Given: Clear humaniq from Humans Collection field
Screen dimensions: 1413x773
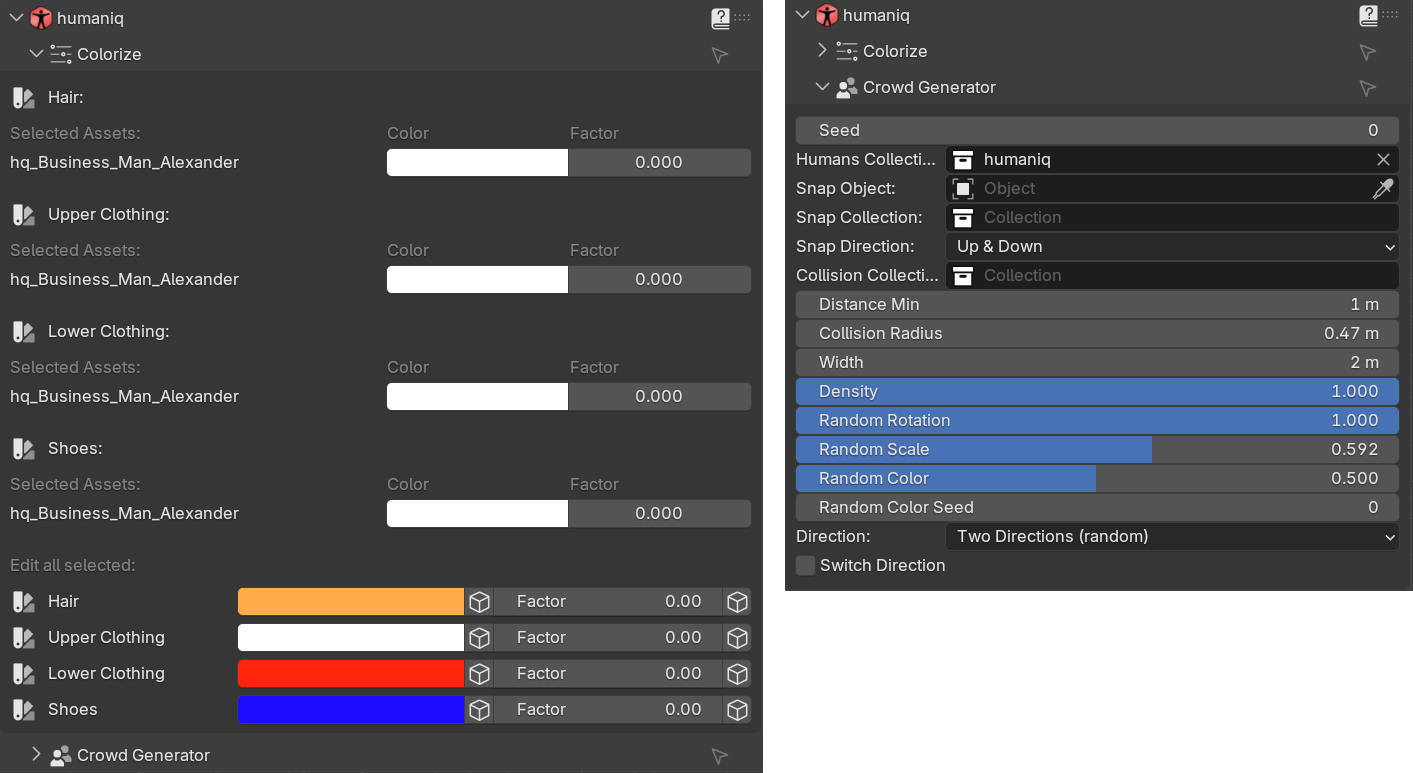Looking at the screenshot, I should [1383, 159].
